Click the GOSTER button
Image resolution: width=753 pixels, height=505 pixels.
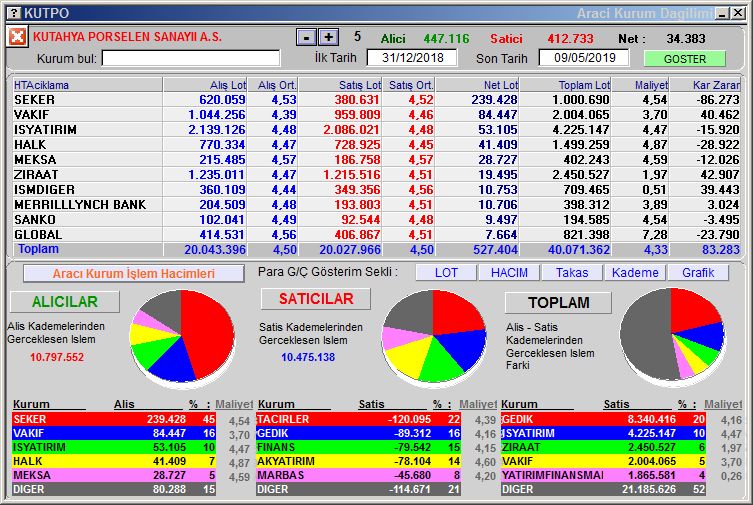(x=685, y=59)
